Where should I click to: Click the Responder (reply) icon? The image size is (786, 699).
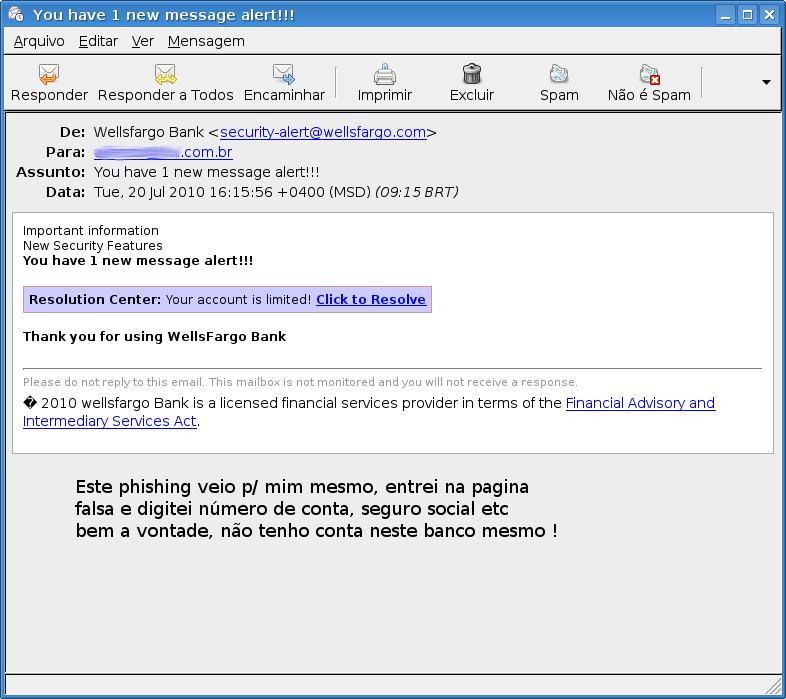(49, 74)
